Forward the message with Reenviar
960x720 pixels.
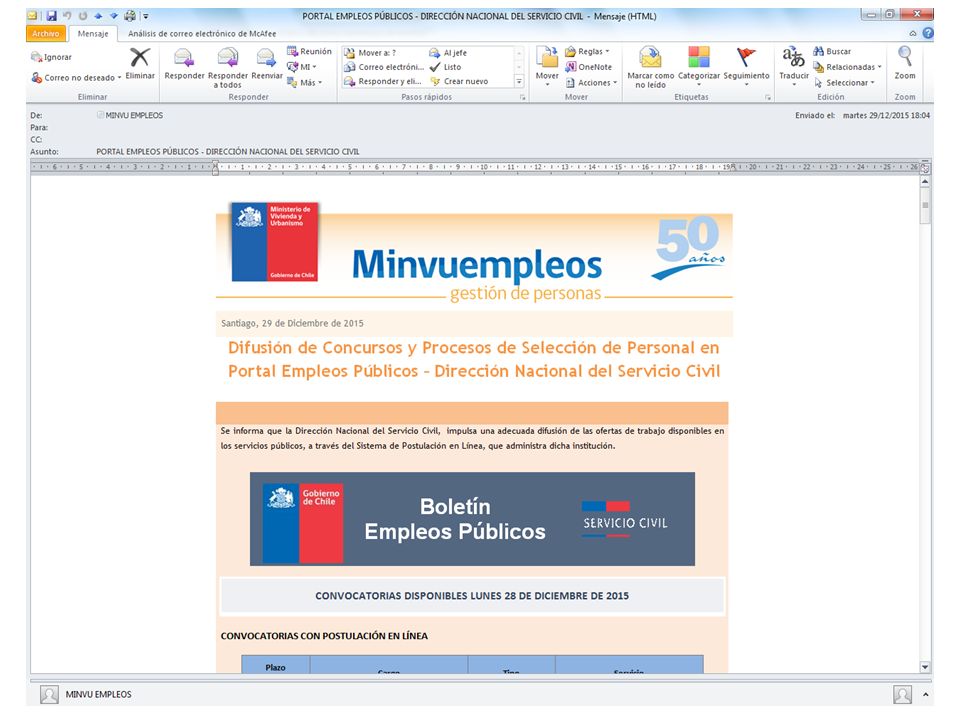point(266,64)
